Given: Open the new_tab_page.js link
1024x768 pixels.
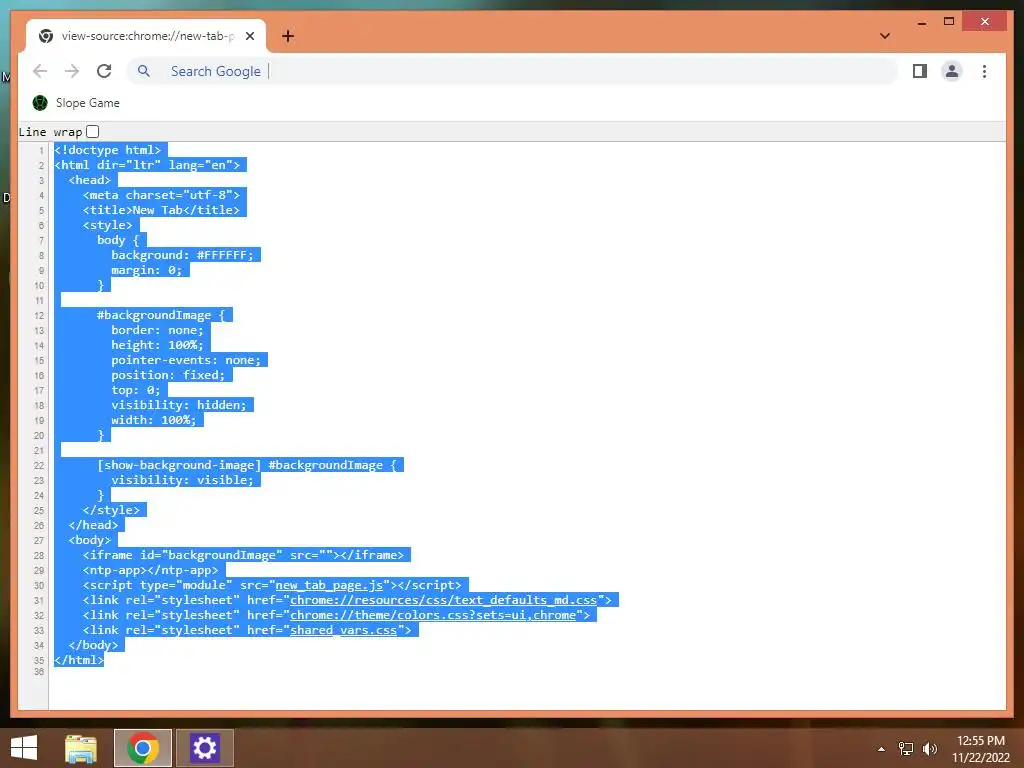Looking at the screenshot, I should [x=329, y=585].
